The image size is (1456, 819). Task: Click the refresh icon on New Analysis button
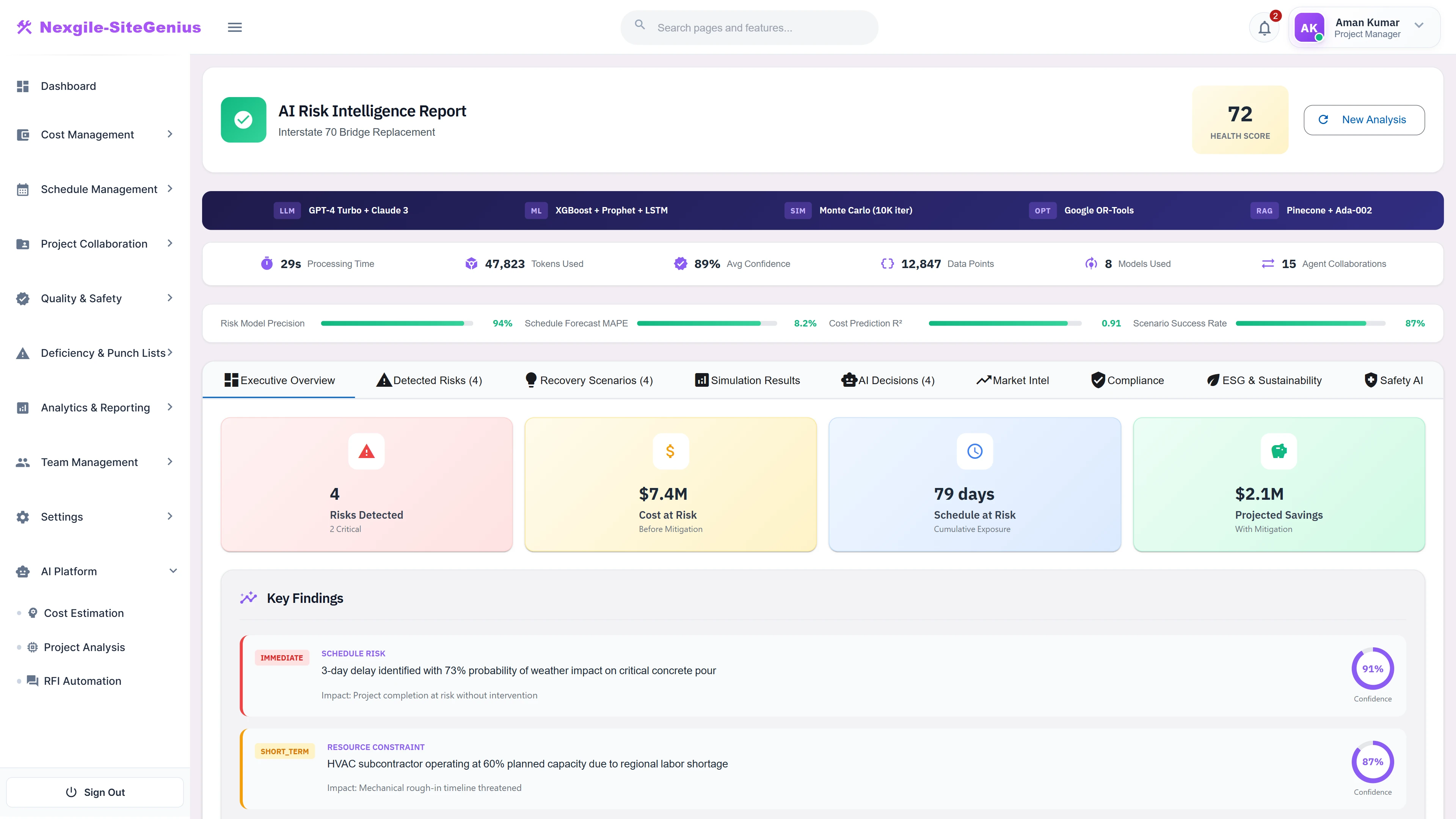coord(1324,119)
